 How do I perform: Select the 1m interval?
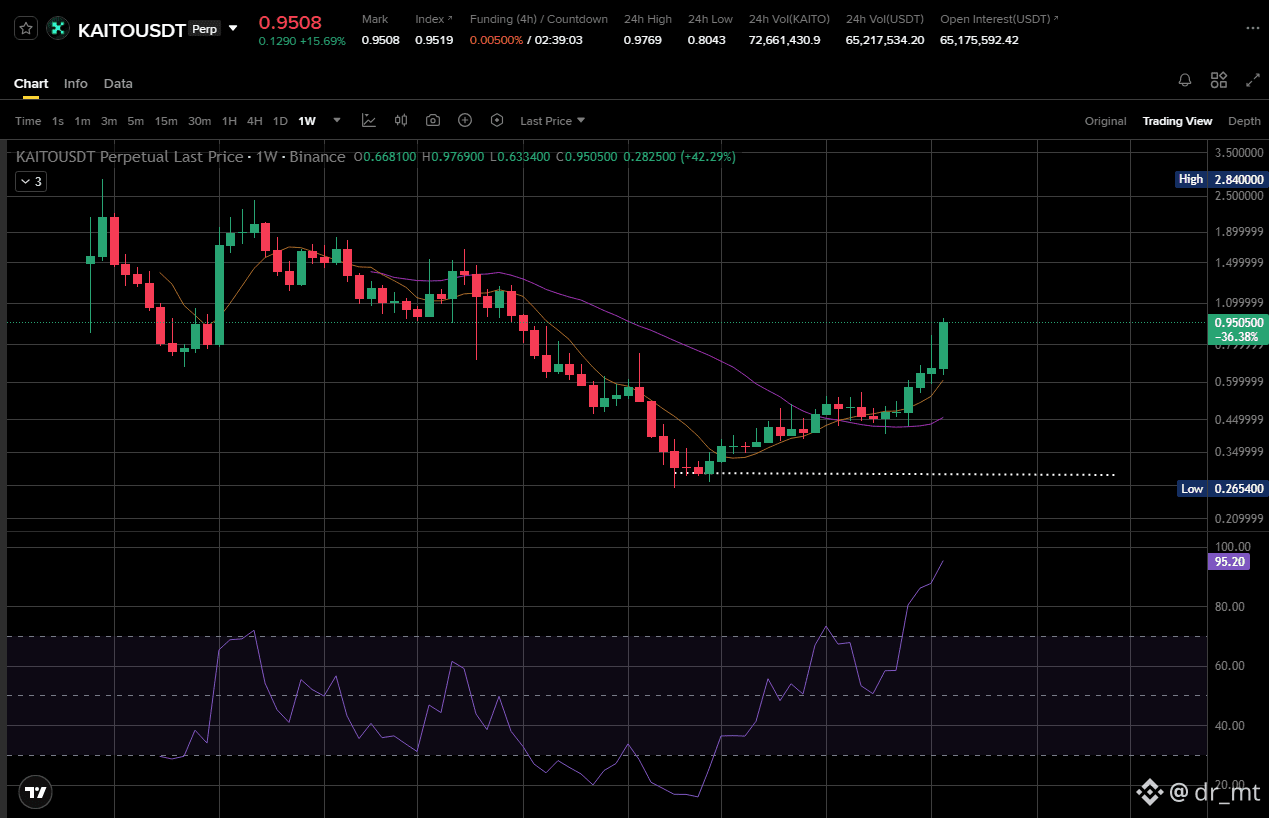82,121
